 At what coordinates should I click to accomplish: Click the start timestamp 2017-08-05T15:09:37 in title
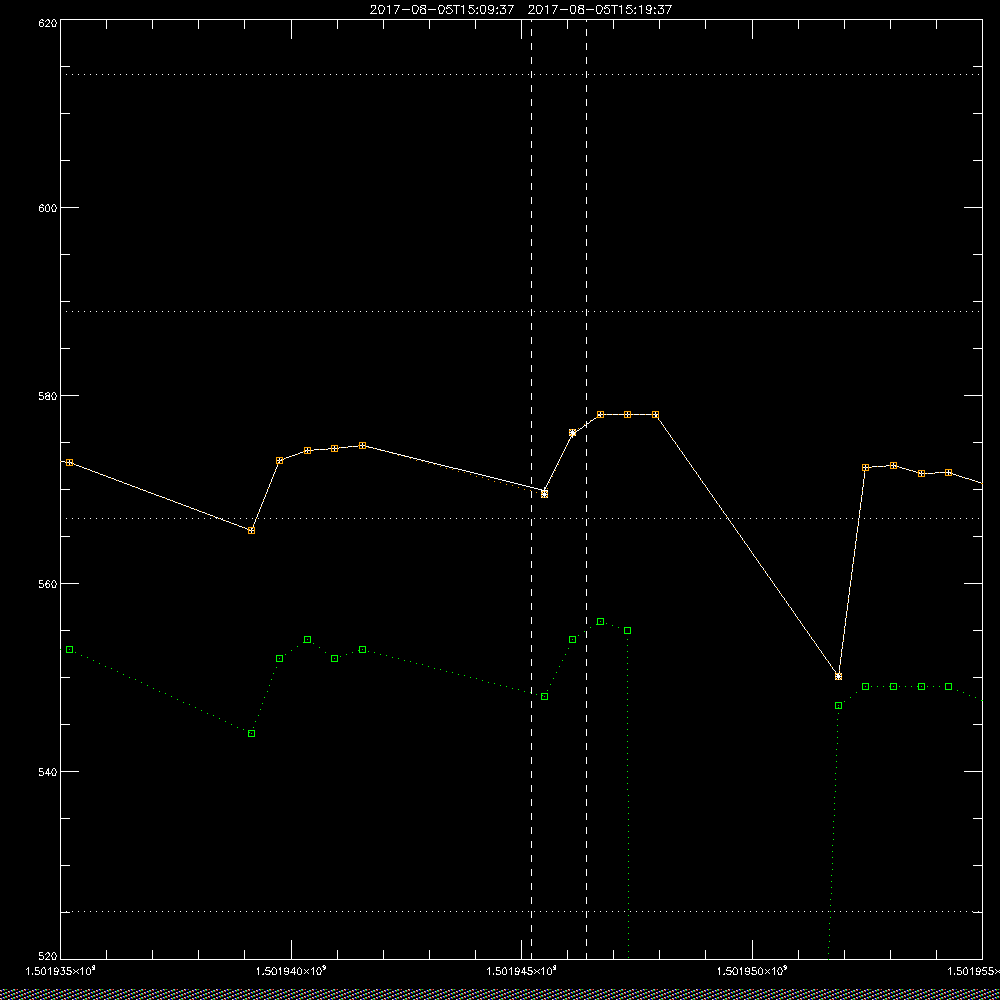point(442,10)
